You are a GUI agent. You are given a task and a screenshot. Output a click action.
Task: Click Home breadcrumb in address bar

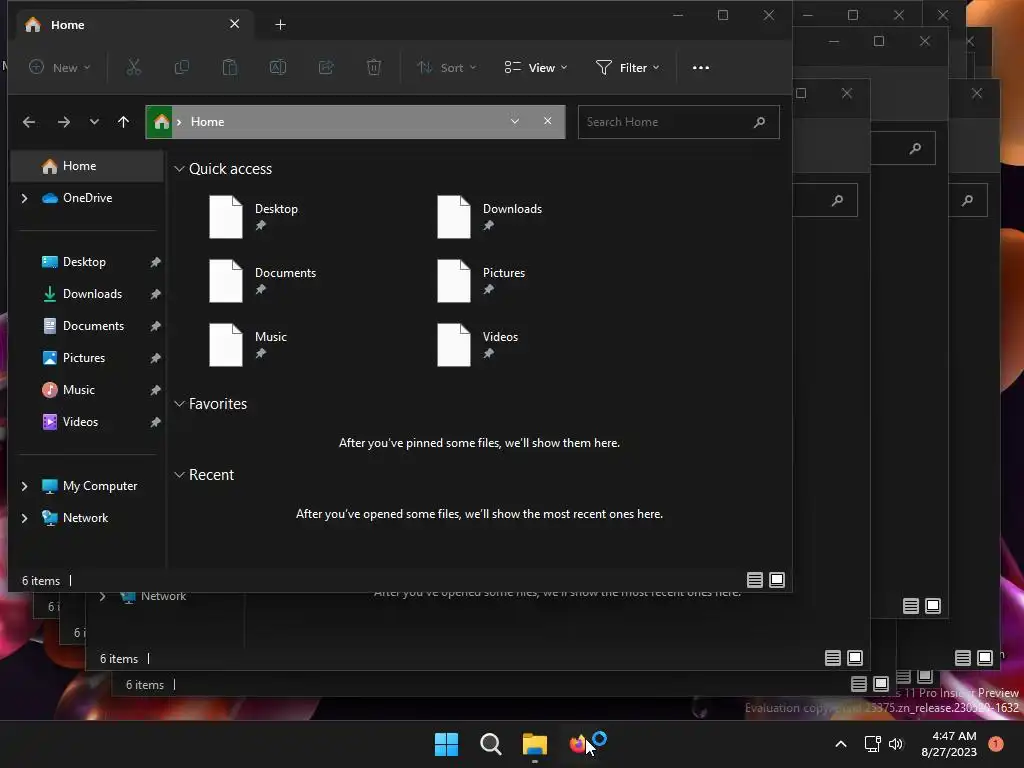[x=207, y=122]
